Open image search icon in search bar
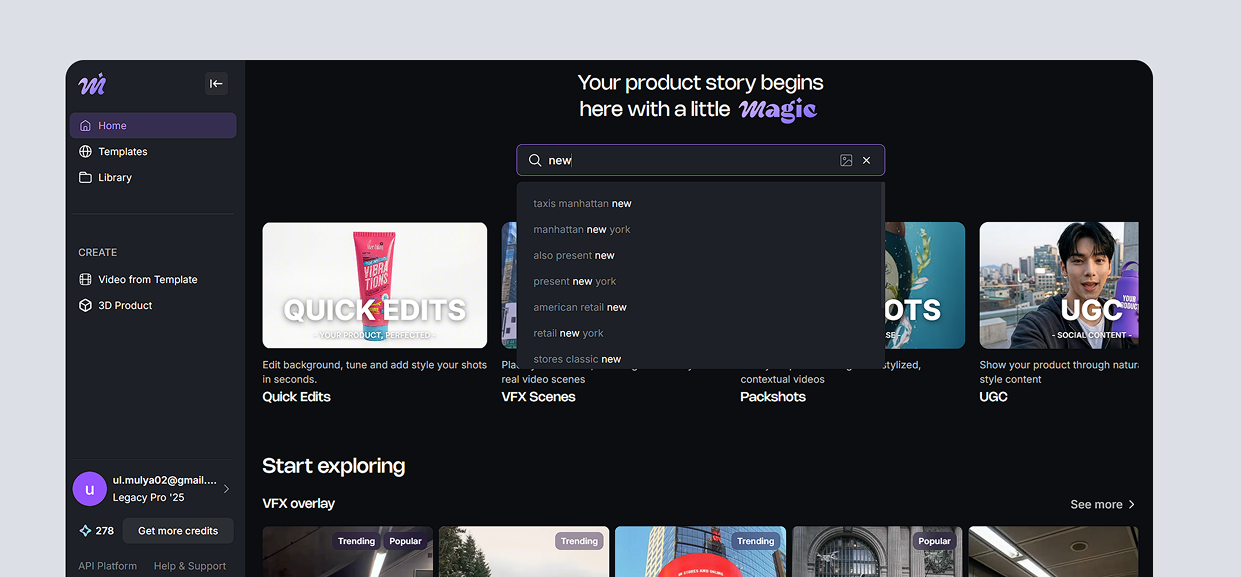1241x577 pixels. [x=846, y=160]
